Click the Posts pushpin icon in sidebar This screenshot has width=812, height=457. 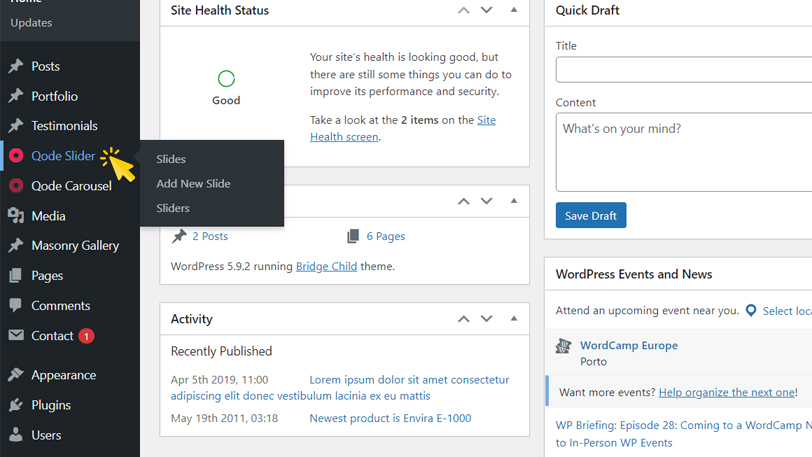pos(16,67)
